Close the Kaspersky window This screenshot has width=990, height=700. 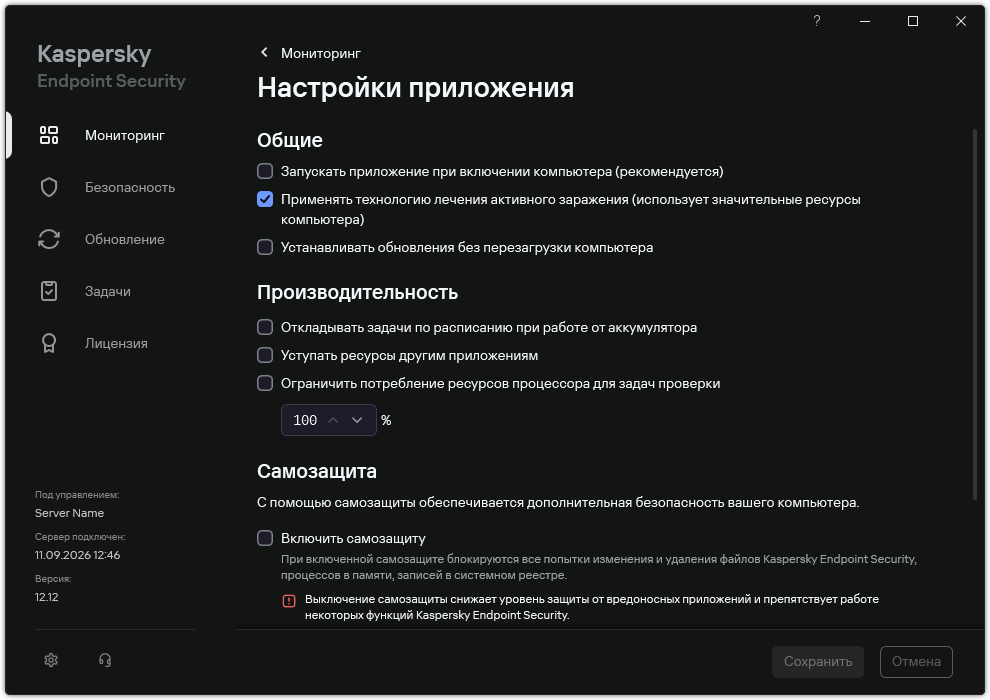[x=961, y=21]
